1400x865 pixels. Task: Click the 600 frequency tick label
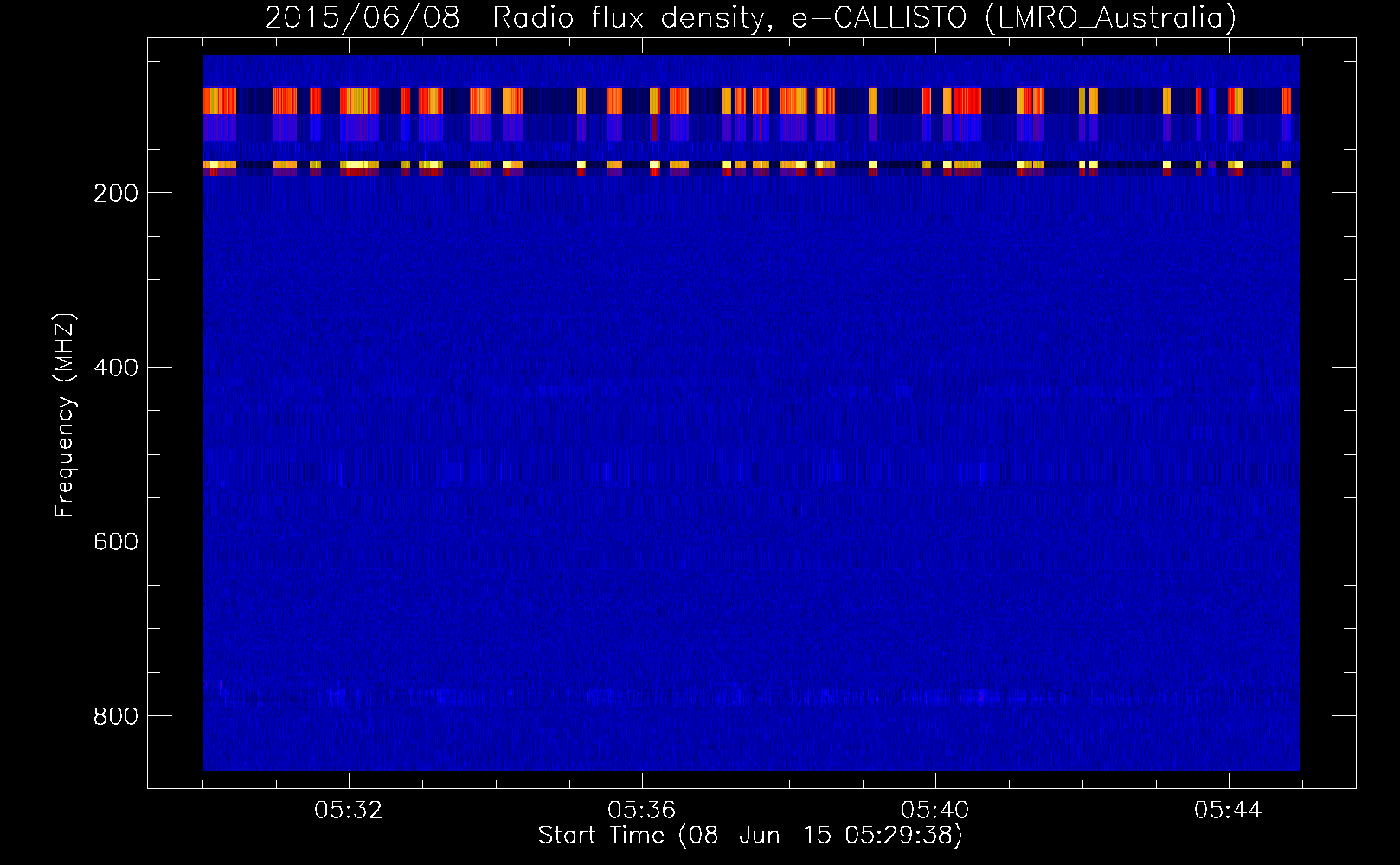[x=116, y=541]
